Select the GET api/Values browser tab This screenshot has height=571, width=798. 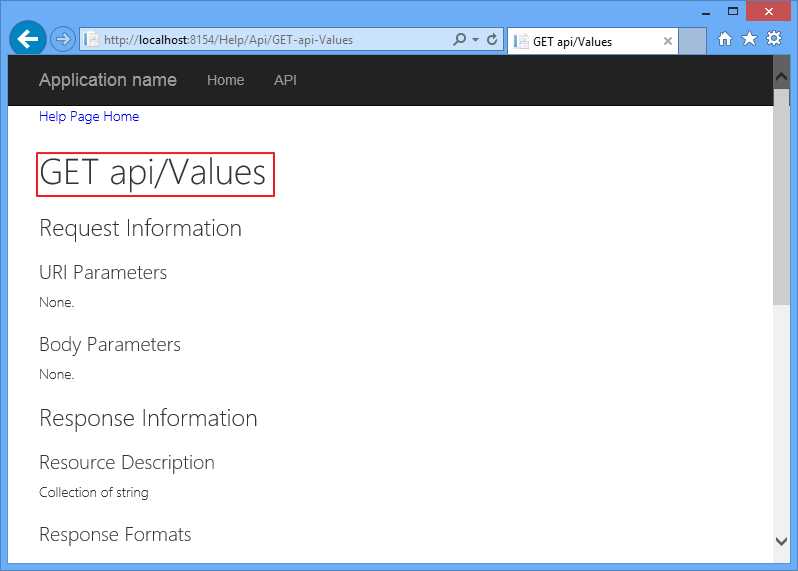pos(592,41)
